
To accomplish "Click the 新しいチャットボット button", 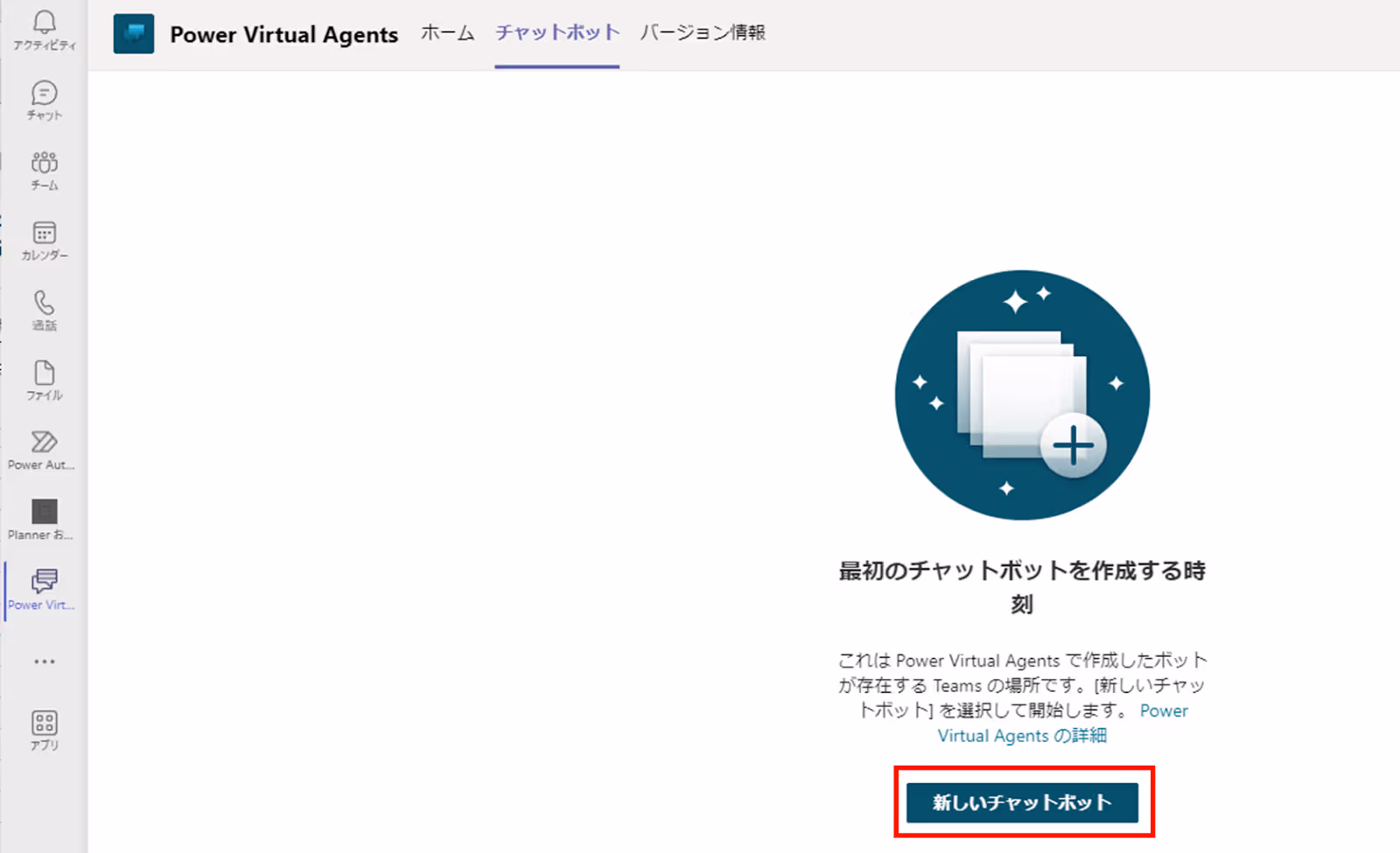I will (x=1022, y=802).
